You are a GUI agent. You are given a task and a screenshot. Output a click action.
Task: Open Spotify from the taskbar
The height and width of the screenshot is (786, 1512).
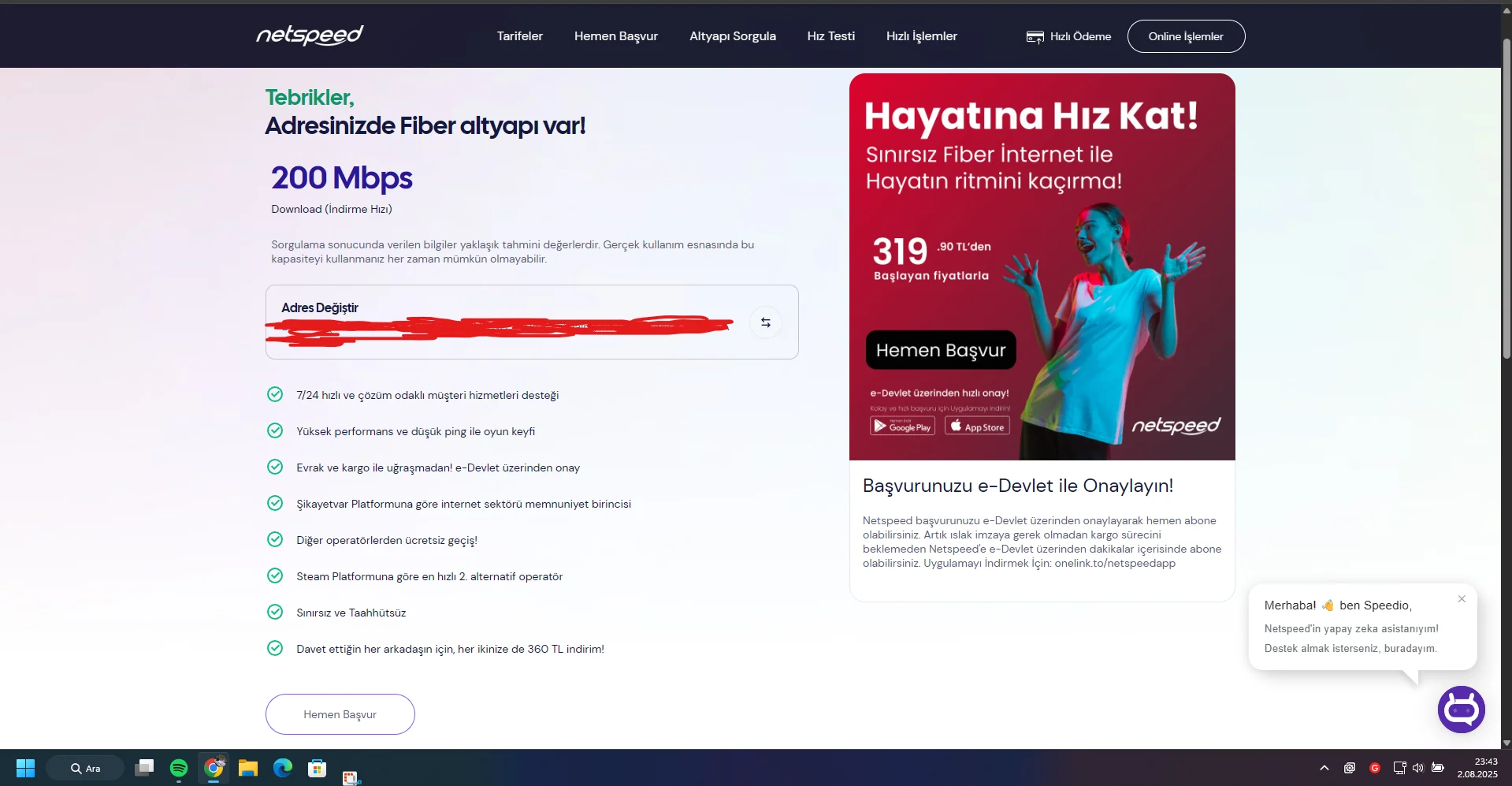click(x=179, y=768)
